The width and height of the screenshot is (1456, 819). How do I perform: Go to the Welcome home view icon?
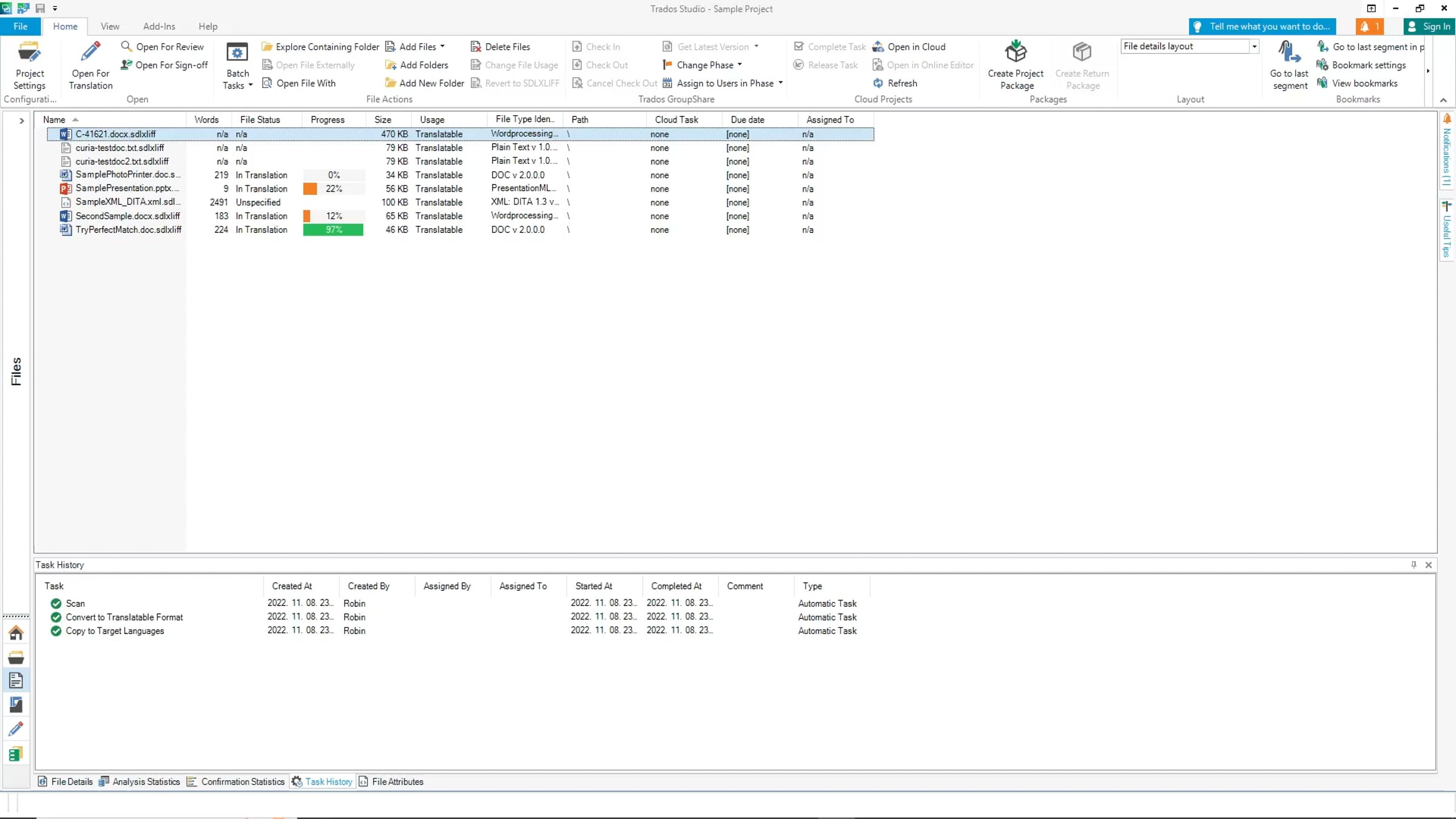point(16,633)
